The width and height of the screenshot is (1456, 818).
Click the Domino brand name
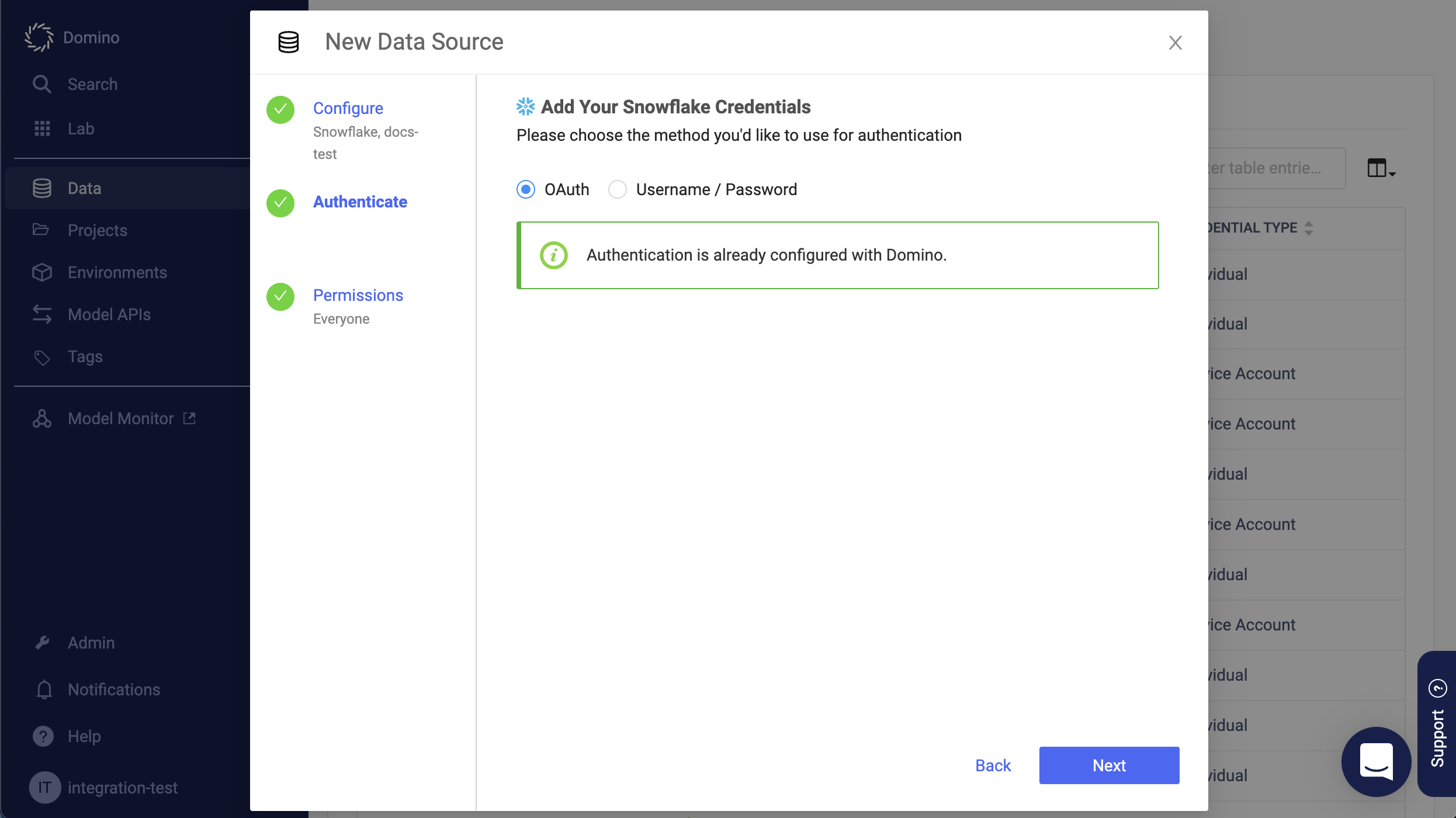[91, 37]
